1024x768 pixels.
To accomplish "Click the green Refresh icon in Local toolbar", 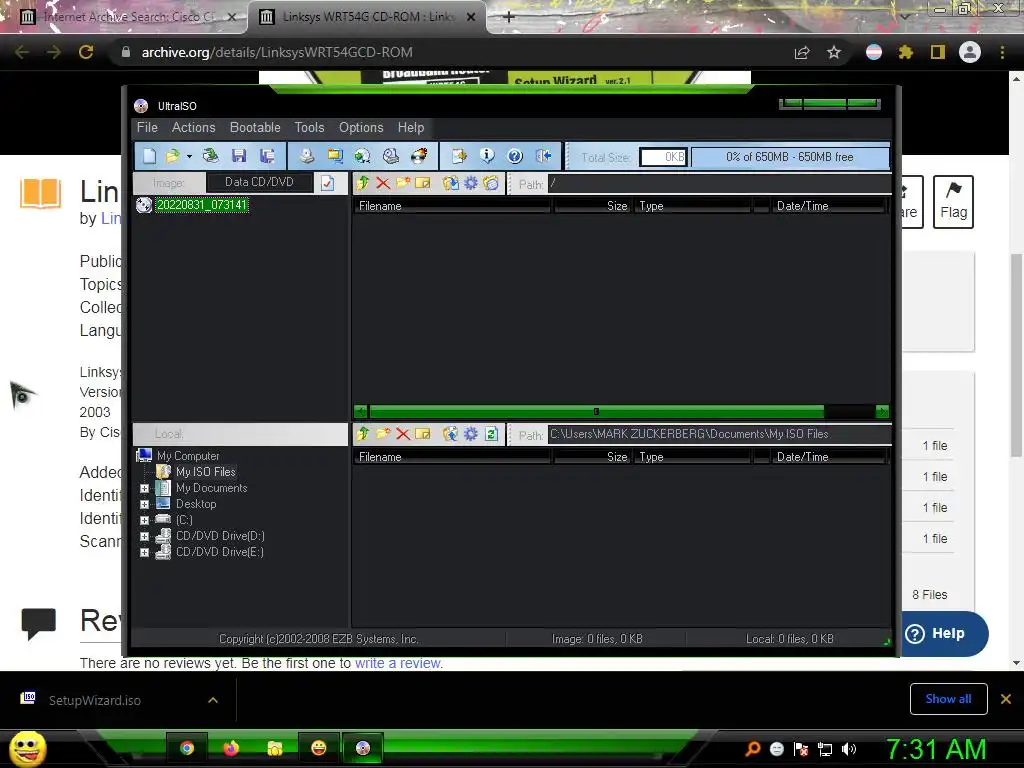I will 492,434.
